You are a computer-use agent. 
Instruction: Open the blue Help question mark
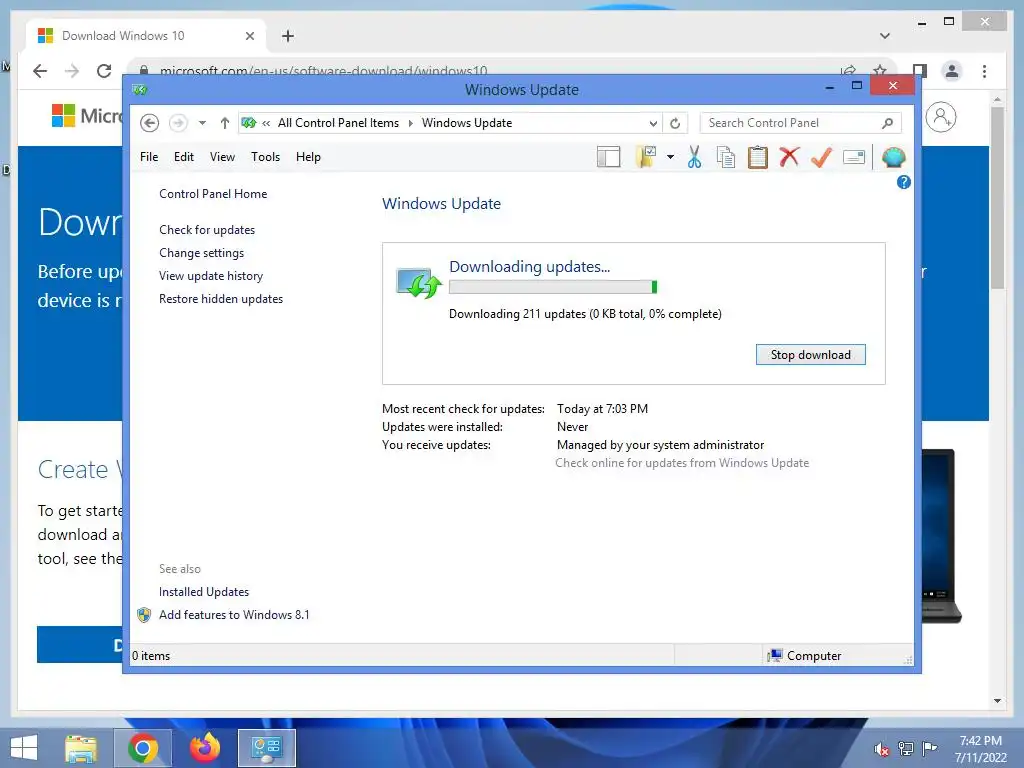coord(904,182)
